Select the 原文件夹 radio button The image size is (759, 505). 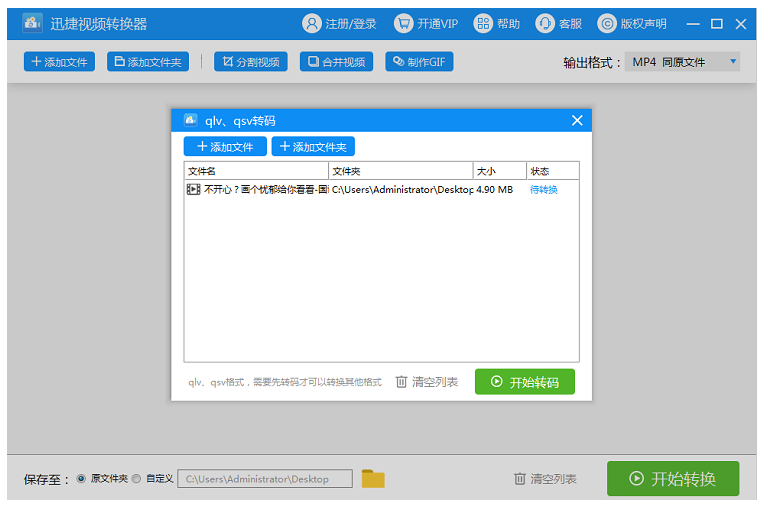tap(81, 479)
